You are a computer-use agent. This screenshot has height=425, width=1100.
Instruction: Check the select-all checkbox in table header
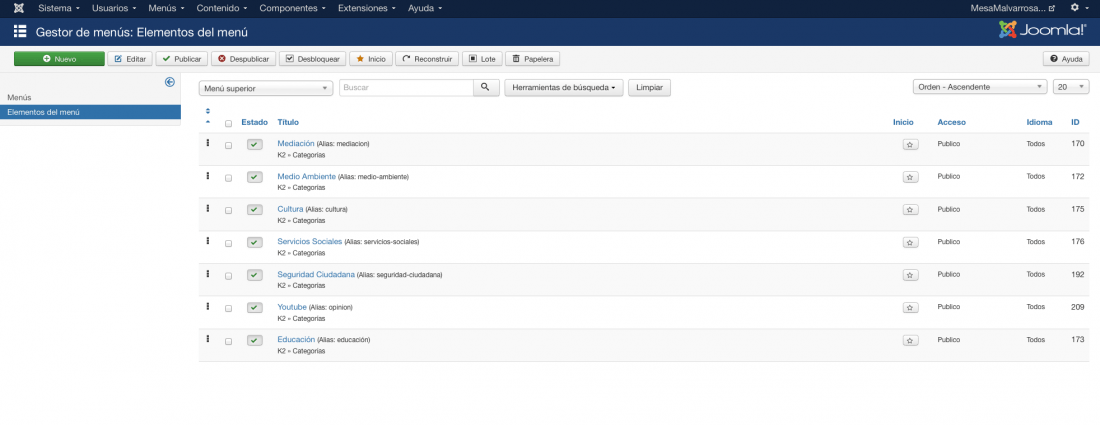[x=228, y=123]
